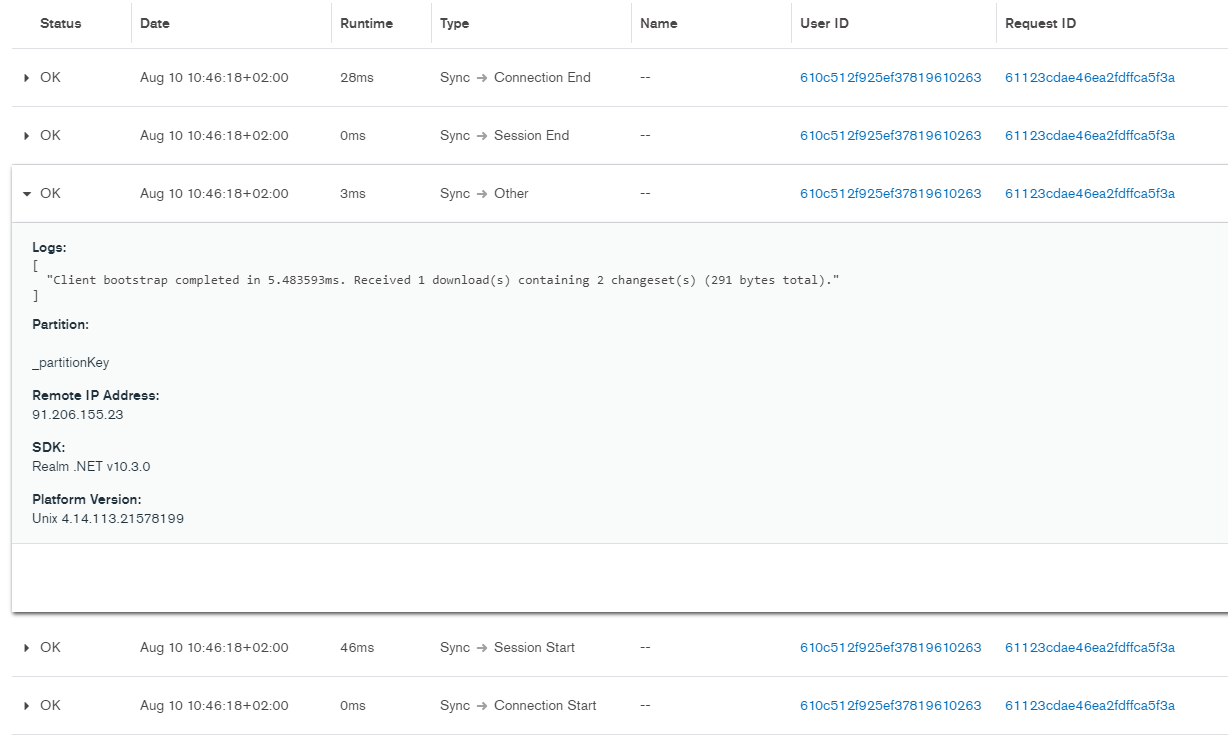Expand the Connection Start log row

(x=27, y=706)
